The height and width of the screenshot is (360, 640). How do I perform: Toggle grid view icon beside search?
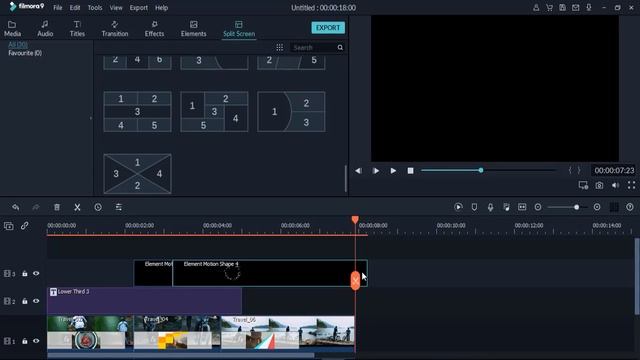click(280, 48)
